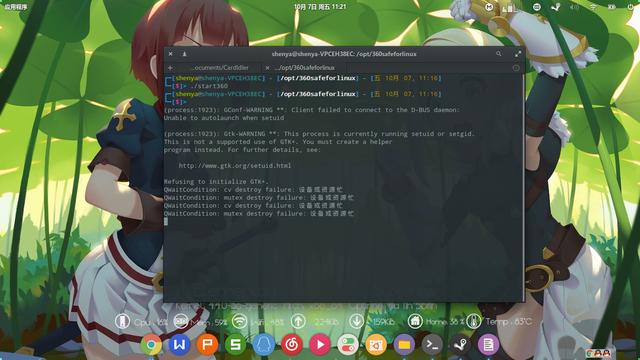Screen dimensions: 640x360
Task: Click the http://www.gtk.org/setuid.html link
Action: [x=235, y=166]
